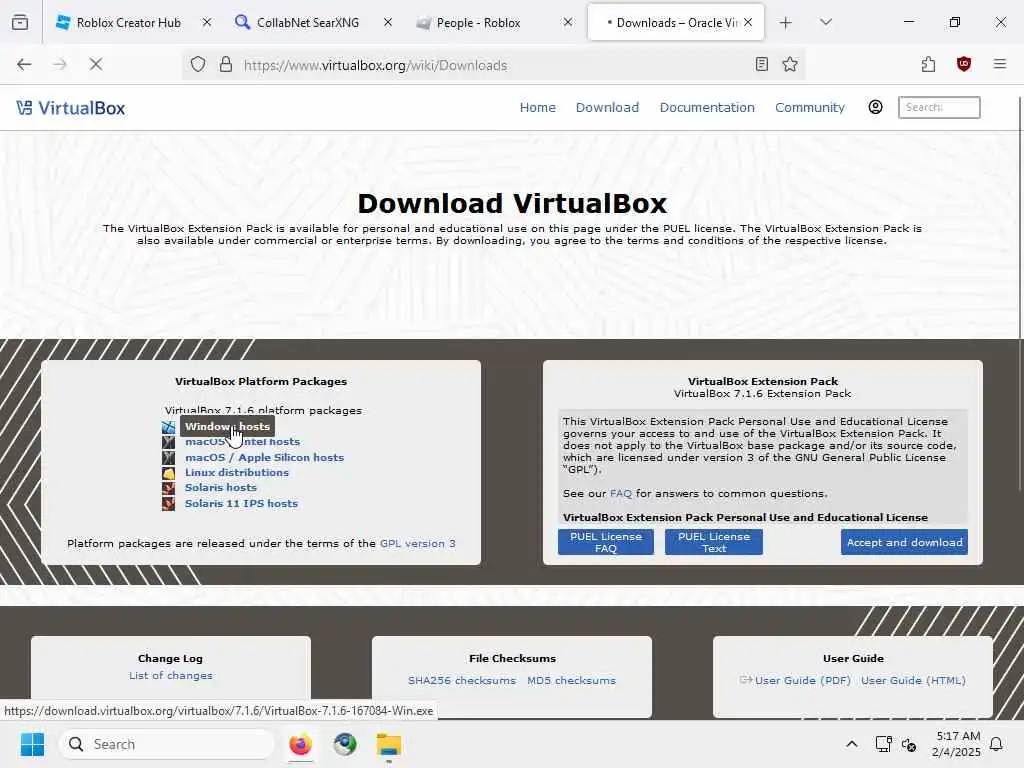The width and height of the screenshot is (1024, 768).
Task: Open the Firefox extensions puzzle icon
Action: pyautogui.click(x=928, y=64)
